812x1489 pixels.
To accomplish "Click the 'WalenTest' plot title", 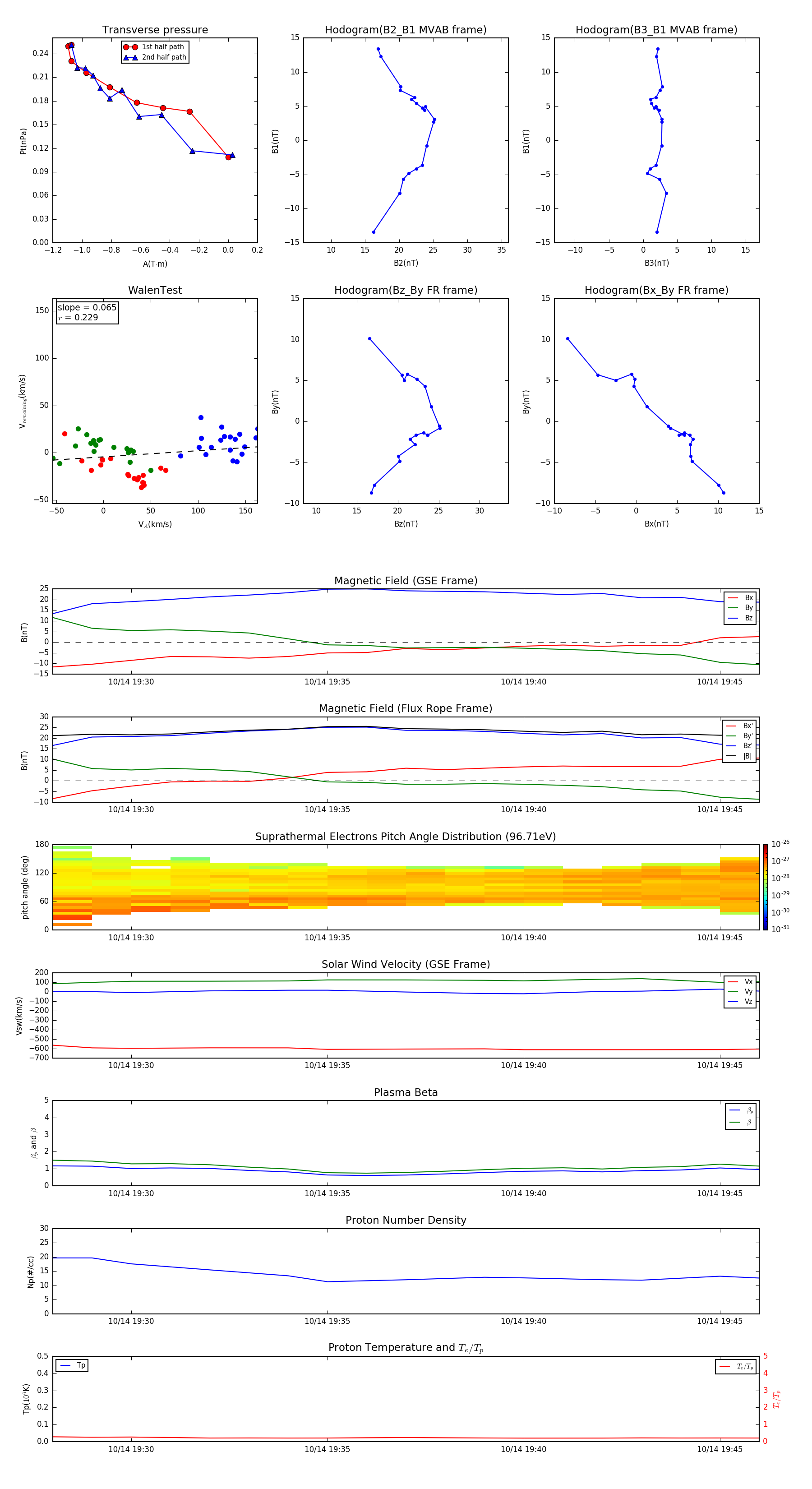I will pos(155,290).
